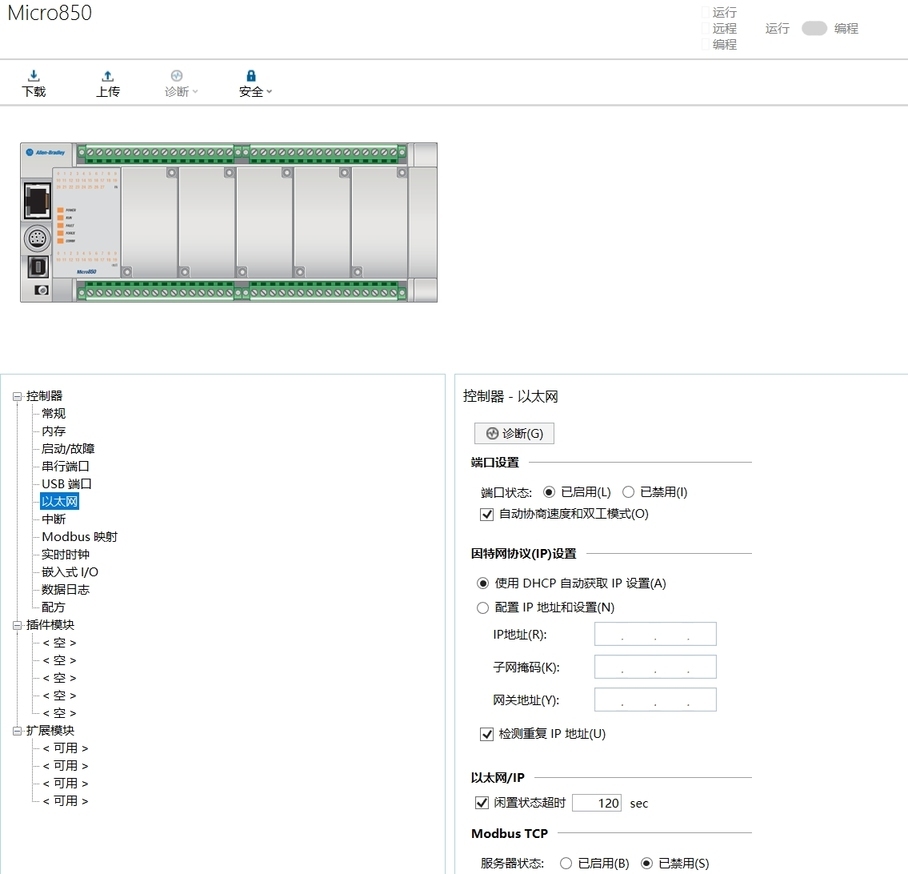Screen dimensions: 908x874
Task: Select 配置 IP 地址和设置(N) radio
Action: [x=482, y=608]
